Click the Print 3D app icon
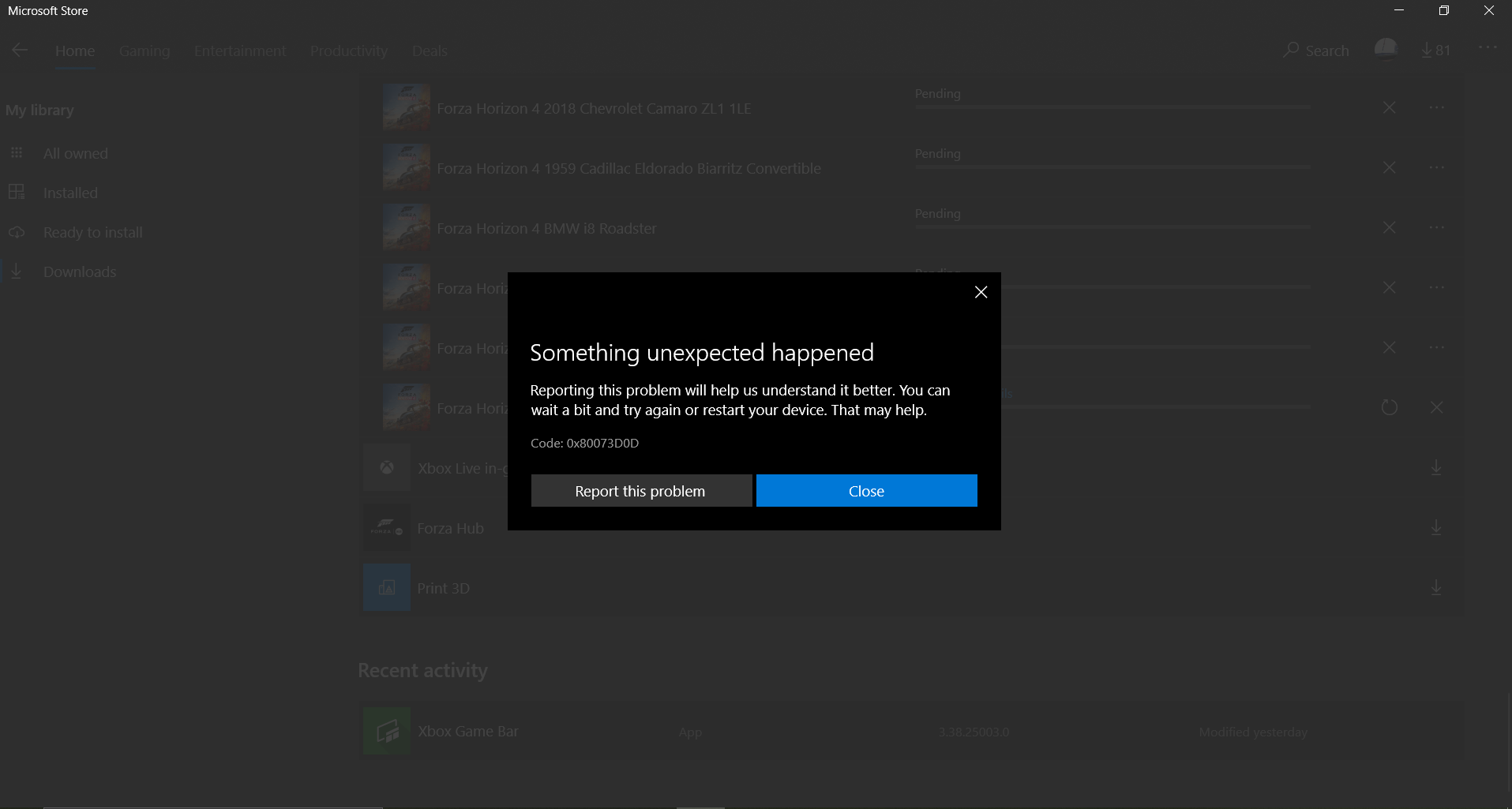This screenshot has width=1512, height=809. (x=387, y=587)
